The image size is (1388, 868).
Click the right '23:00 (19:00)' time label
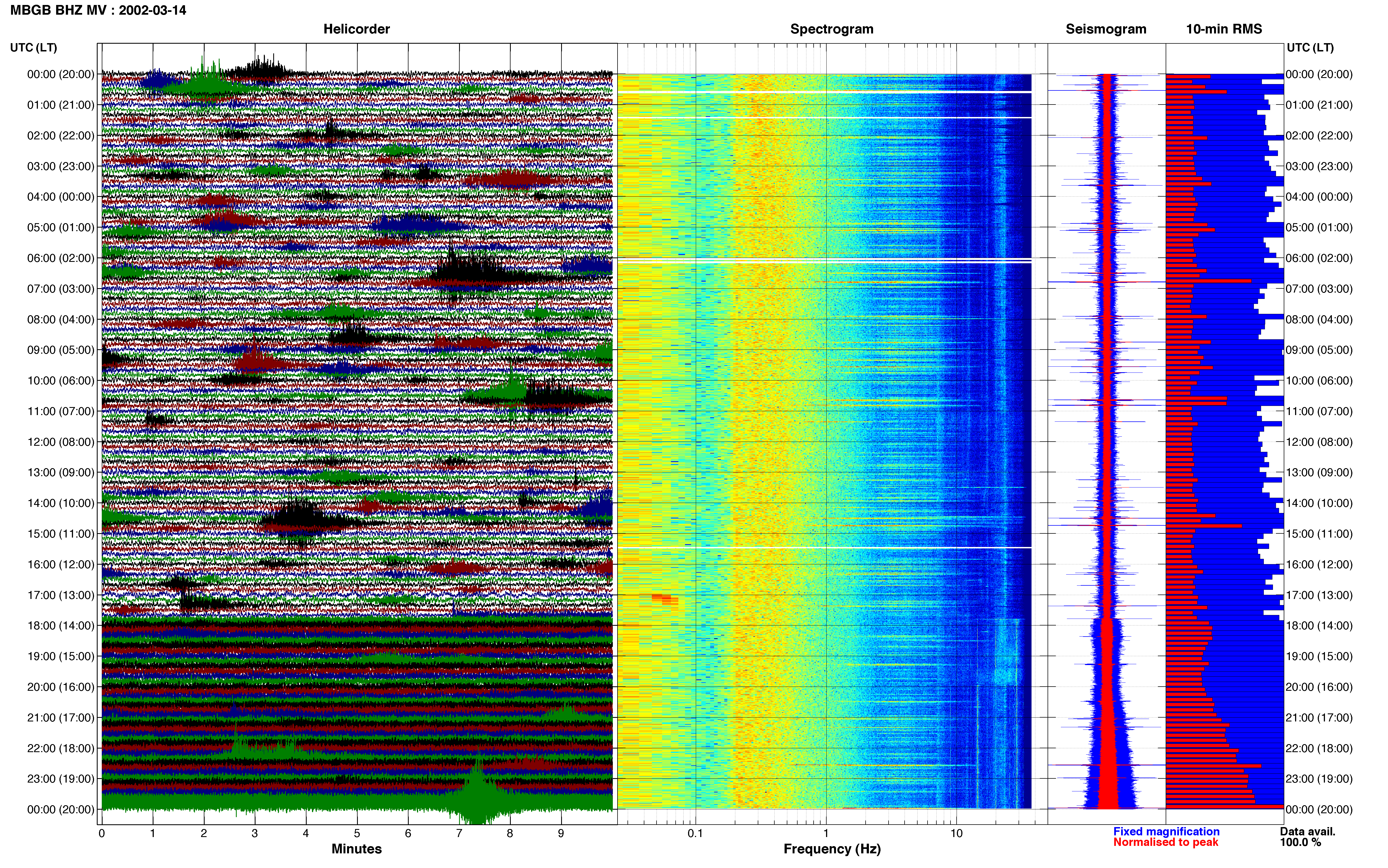[x=1319, y=779]
